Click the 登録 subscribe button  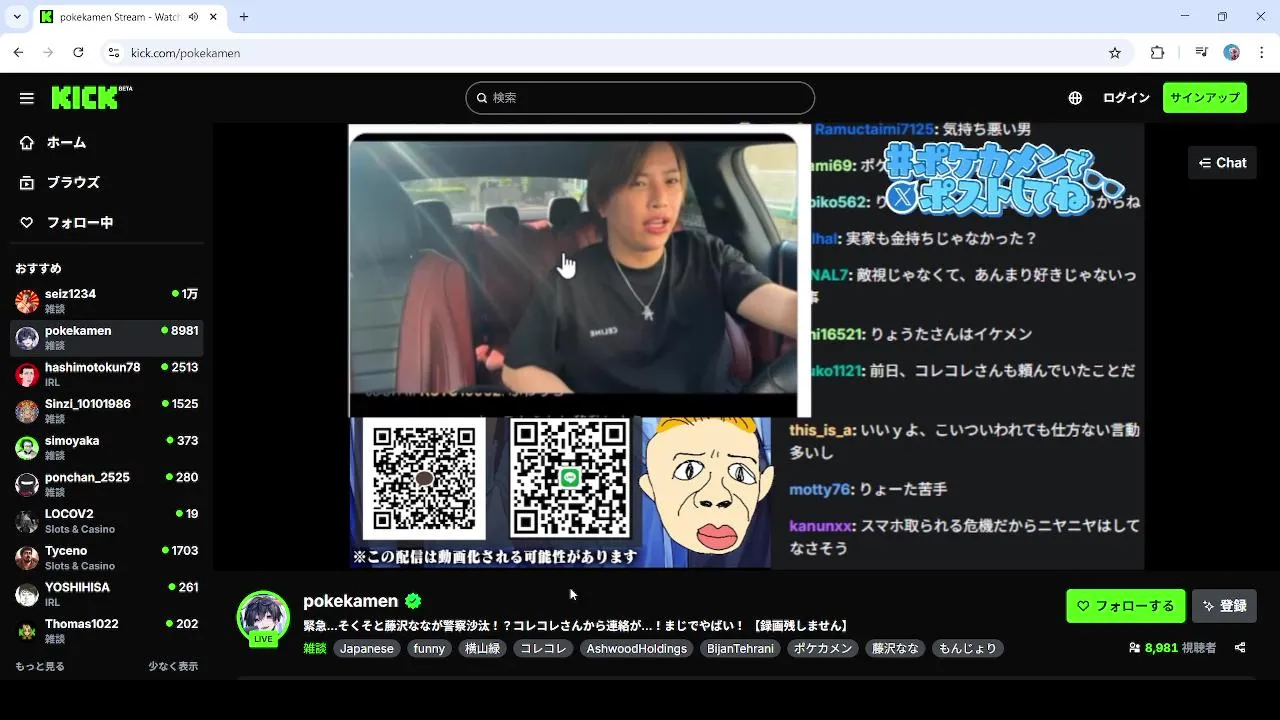(x=1224, y=606)
